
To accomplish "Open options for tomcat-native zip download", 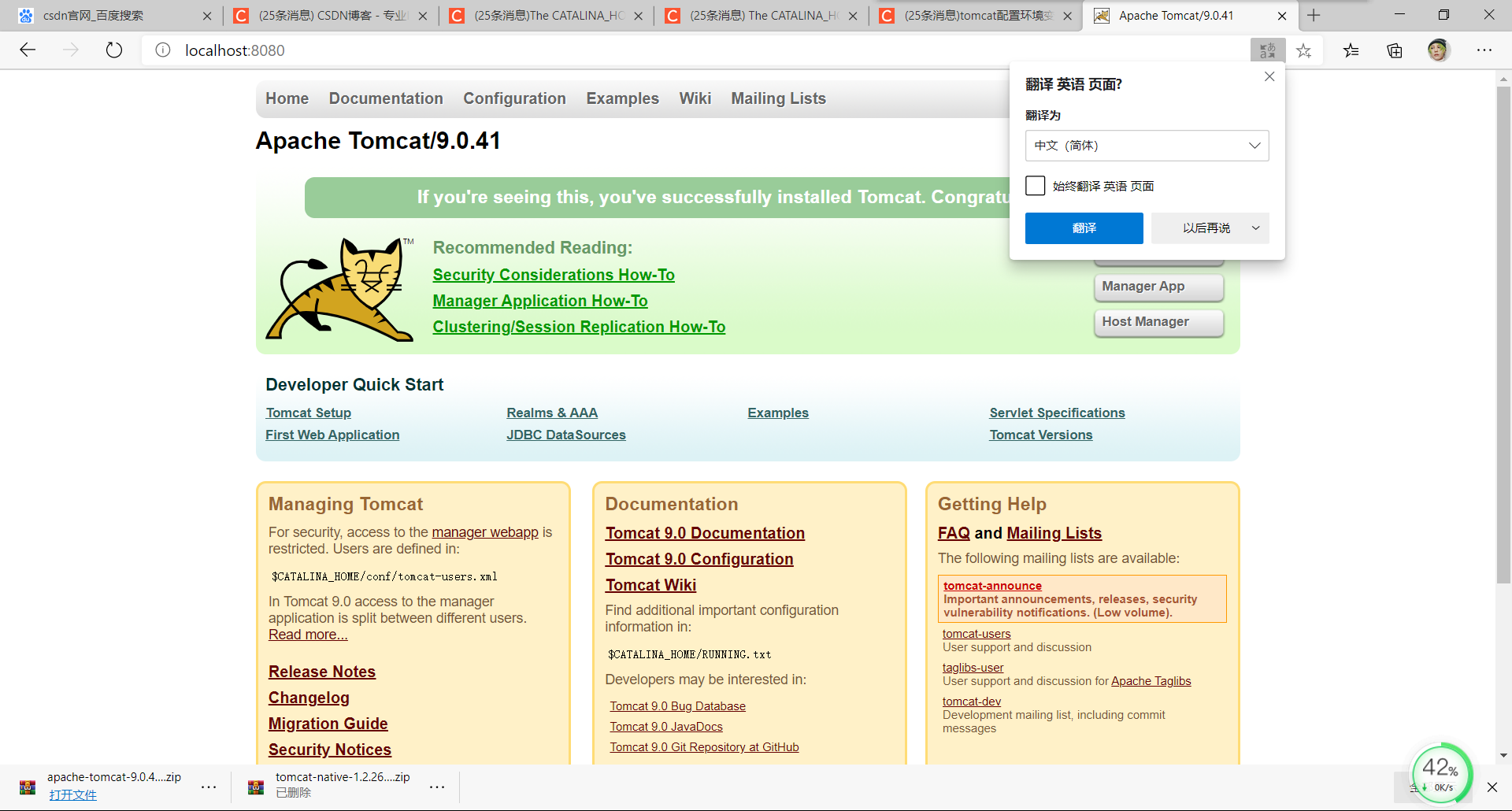I will click(437, 787).
